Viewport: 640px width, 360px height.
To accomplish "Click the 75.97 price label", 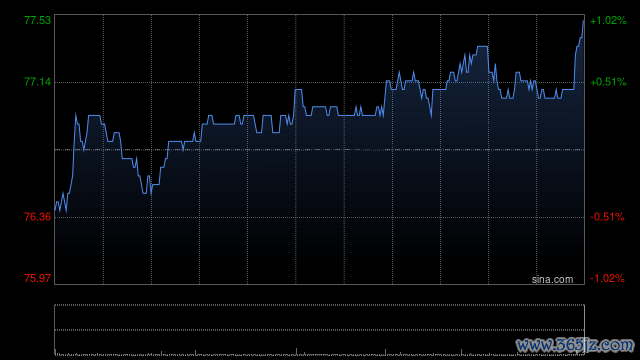I will pyautogui.click(x=38, y=278).
